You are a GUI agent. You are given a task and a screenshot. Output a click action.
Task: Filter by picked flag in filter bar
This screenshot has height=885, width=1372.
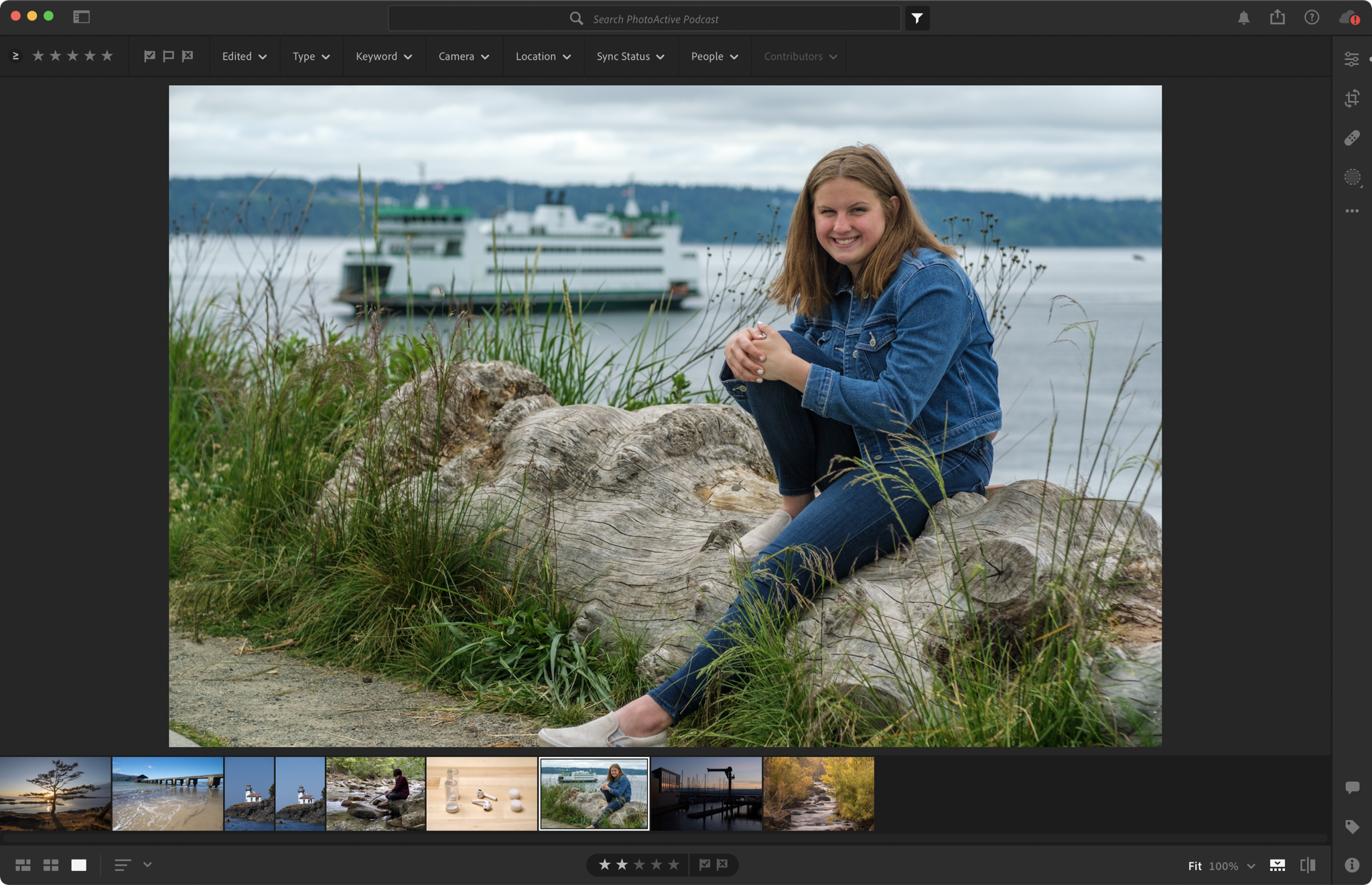pos(149,56)
